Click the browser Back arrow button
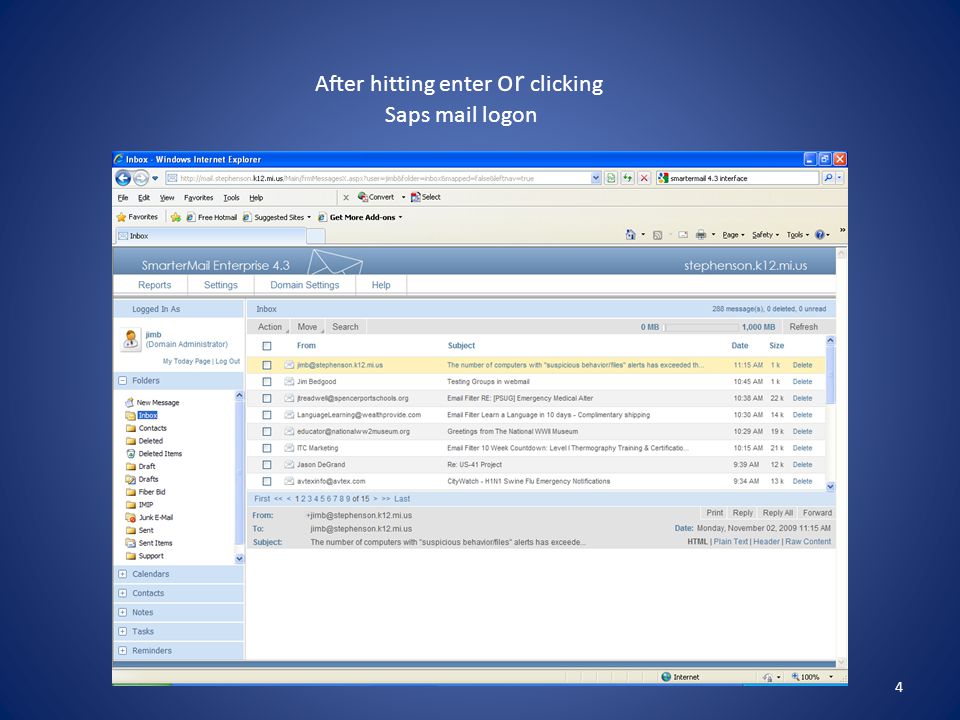 pos(123,178)
